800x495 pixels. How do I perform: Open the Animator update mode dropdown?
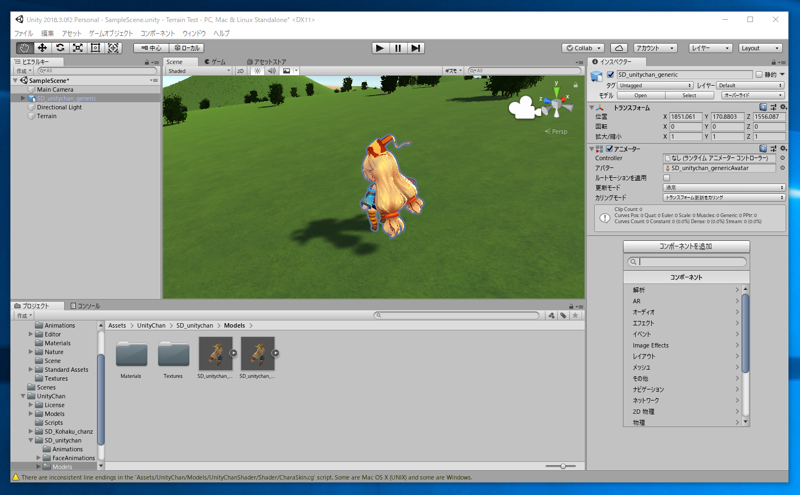click(723, 188)
